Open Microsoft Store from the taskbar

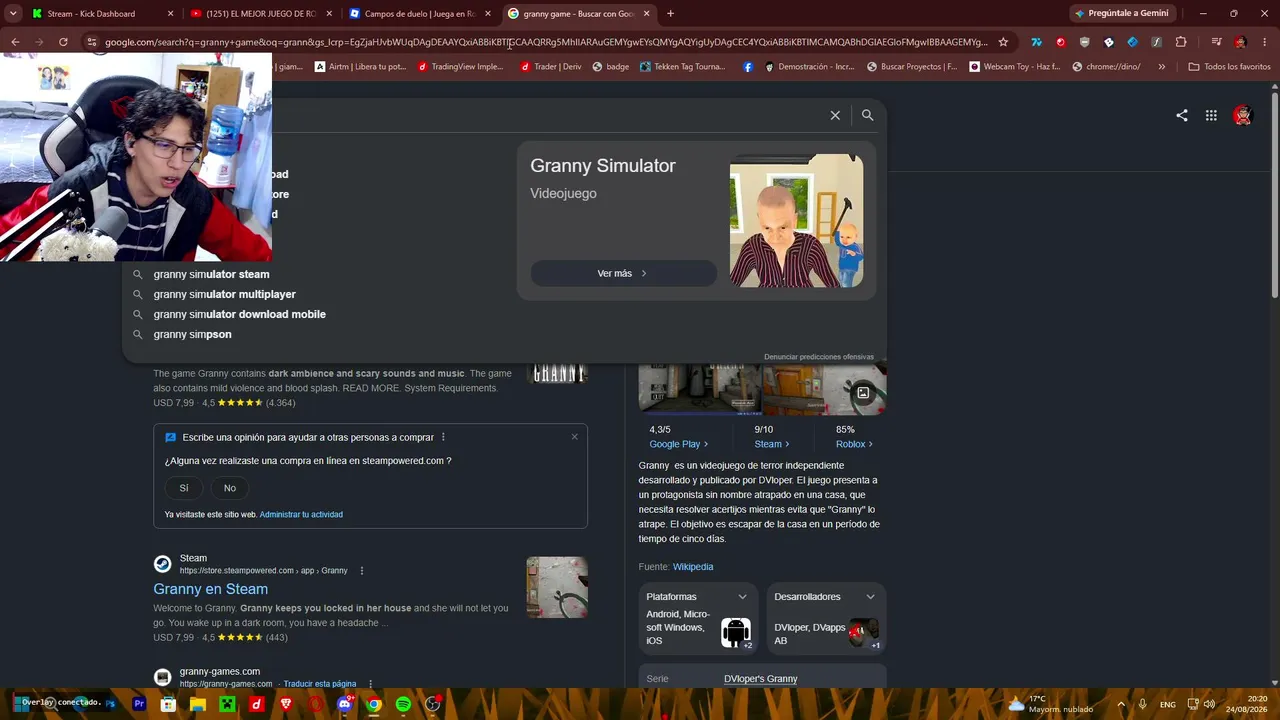pyautogui.click(x=168, y=704)
